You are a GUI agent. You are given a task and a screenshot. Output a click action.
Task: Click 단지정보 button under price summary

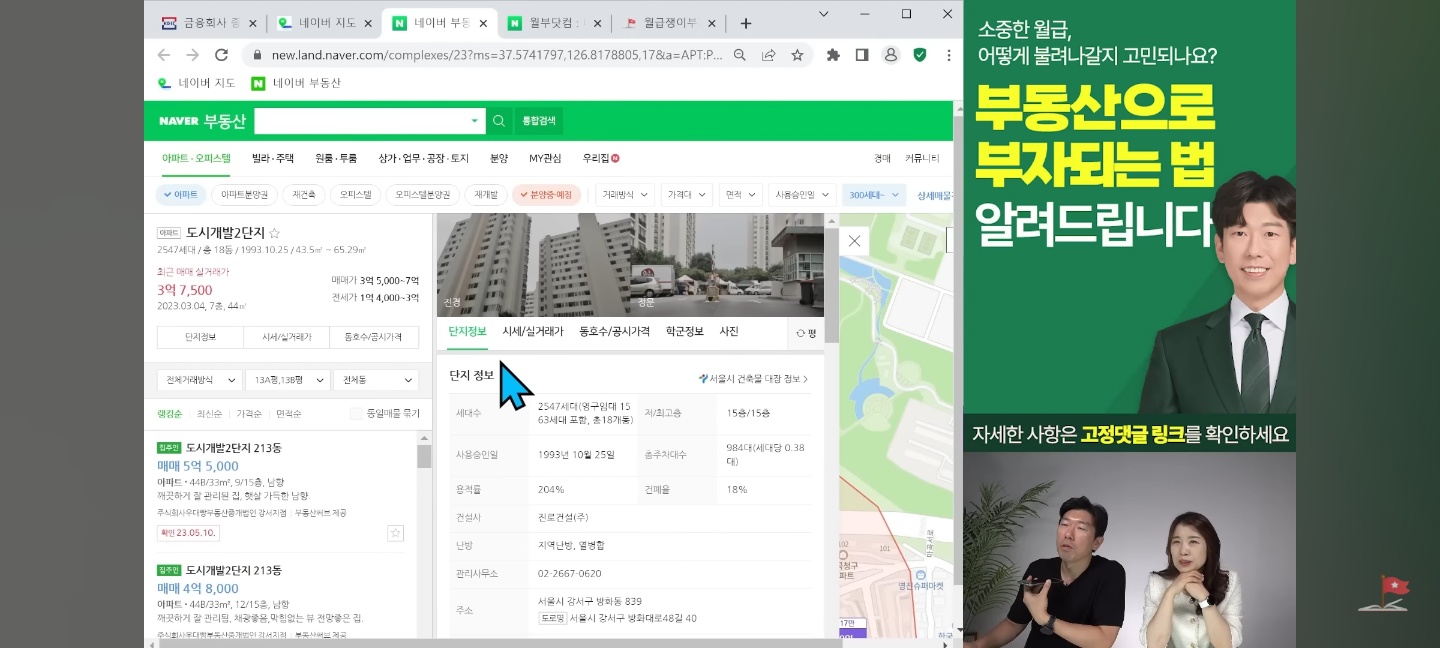click(200, 337)
